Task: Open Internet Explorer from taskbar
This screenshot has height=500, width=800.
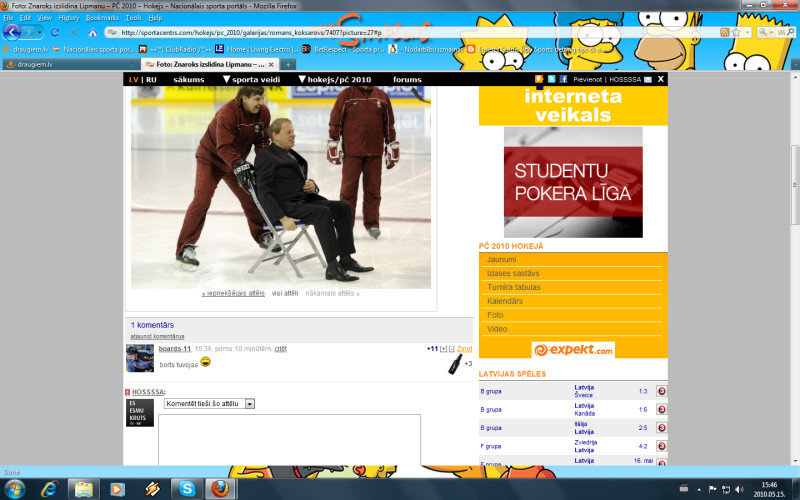Action: click(49, 489)
